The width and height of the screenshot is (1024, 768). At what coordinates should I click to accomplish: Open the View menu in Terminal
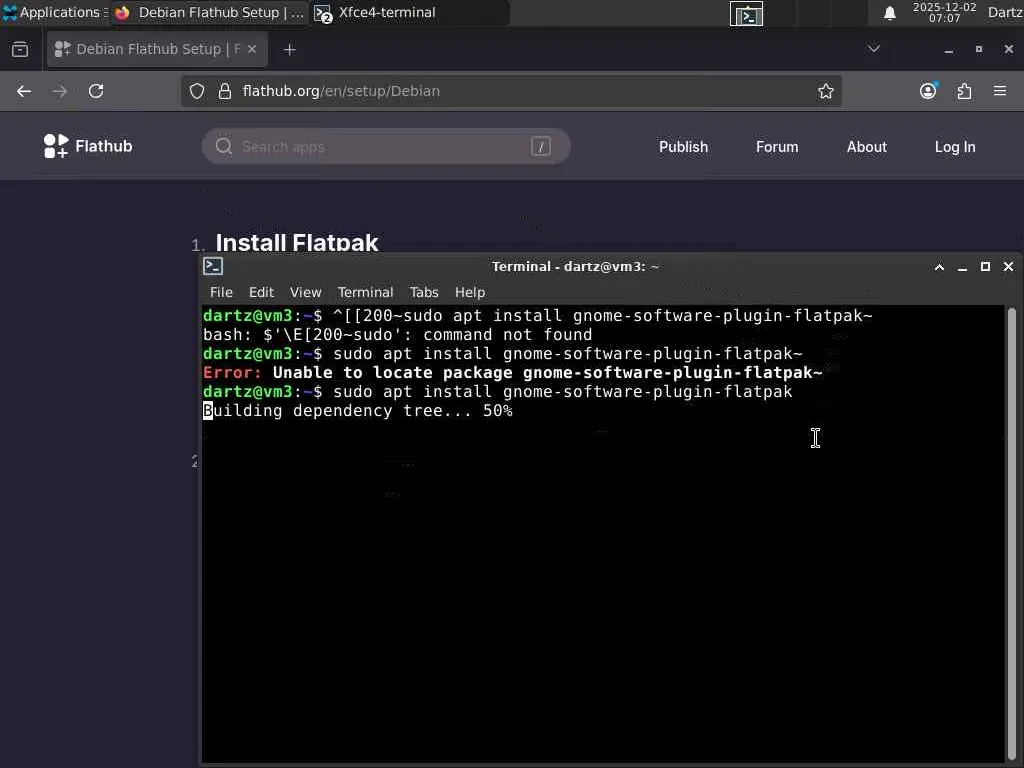pyautogui.click(x=306, y=293)
